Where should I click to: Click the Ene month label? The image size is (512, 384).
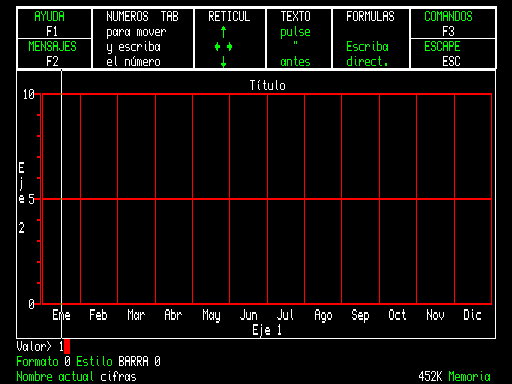(61, 315)
